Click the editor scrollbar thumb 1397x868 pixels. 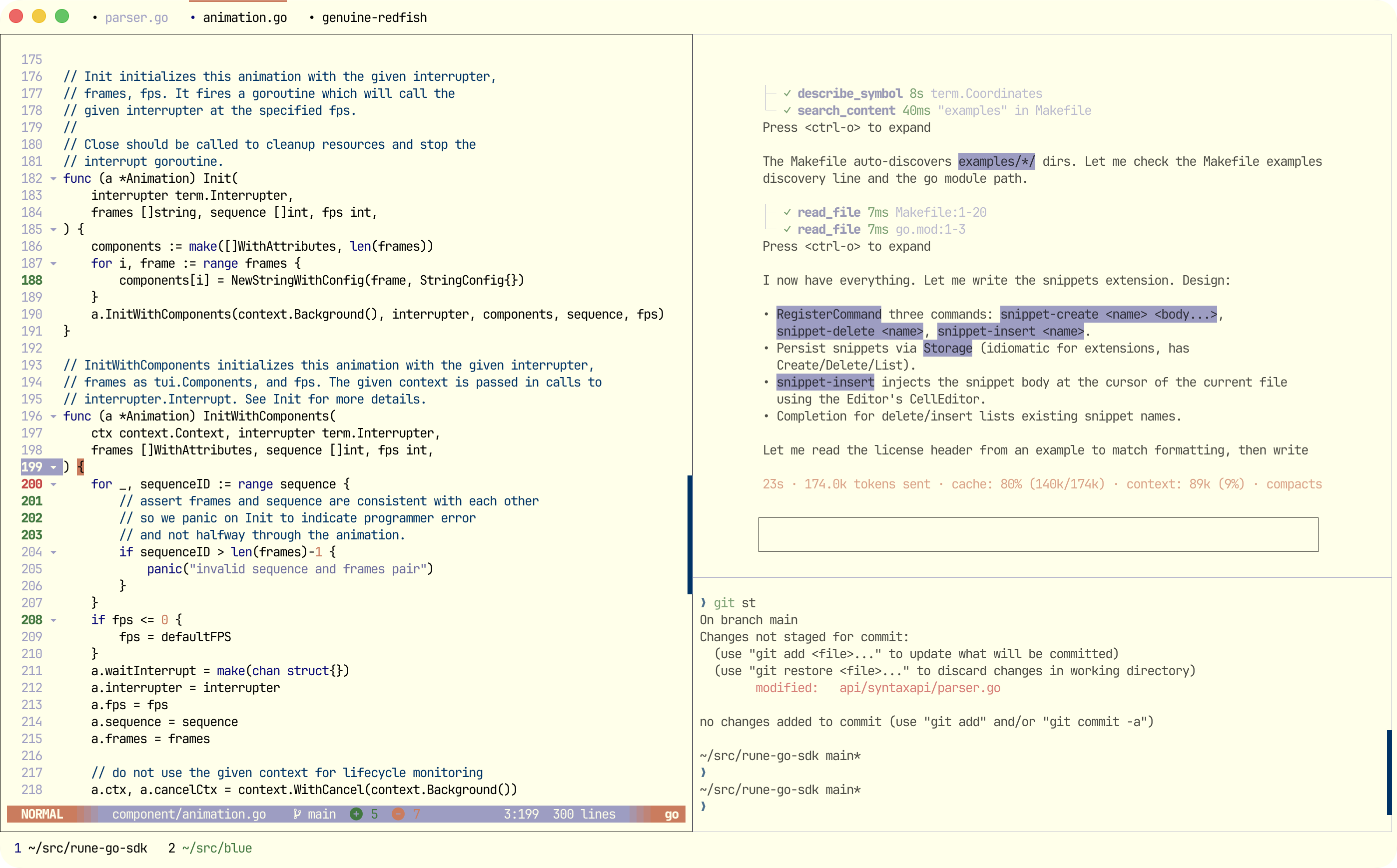[x=690, y=534]
